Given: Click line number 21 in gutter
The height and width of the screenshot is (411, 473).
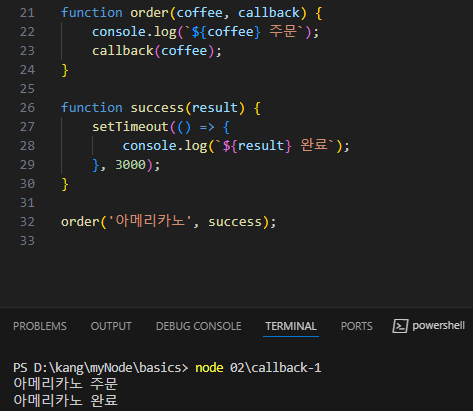Looking at the screenshot, I should point(27,13).
